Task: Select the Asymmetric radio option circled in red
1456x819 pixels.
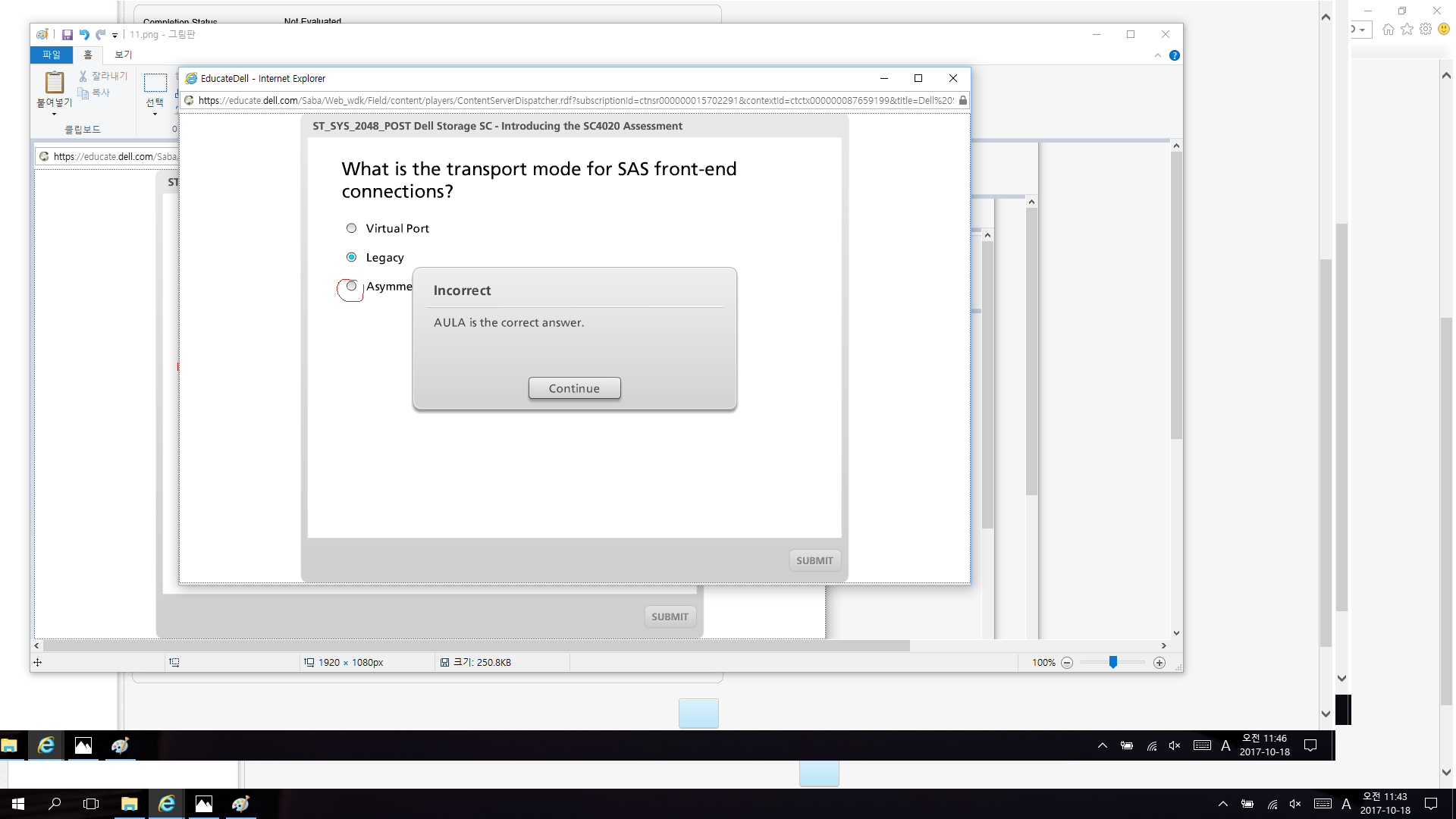Action: tap(351, 287)
